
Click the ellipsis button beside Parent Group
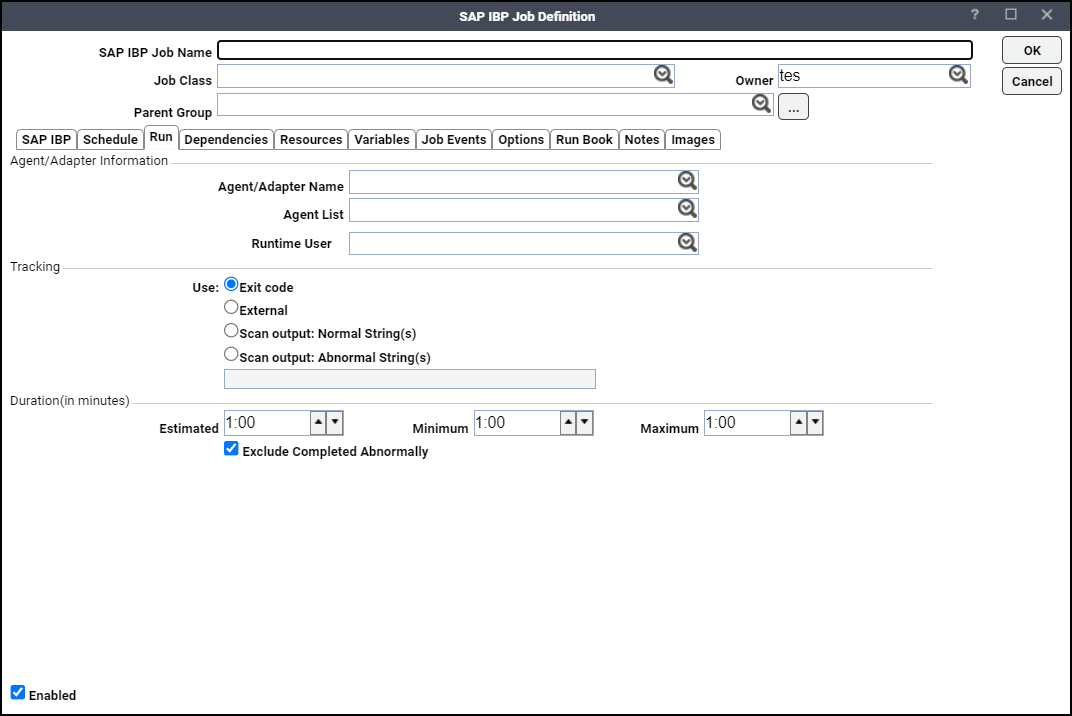[793, 107]
